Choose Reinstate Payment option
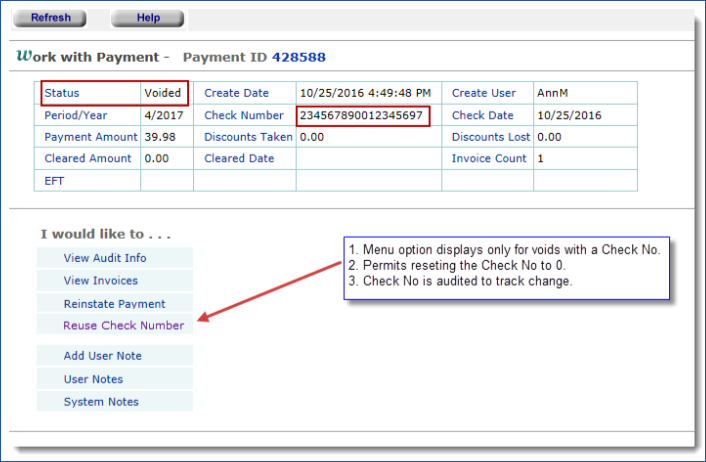The width and height of the screenshot is (706, 462). (x=114, y=303)
